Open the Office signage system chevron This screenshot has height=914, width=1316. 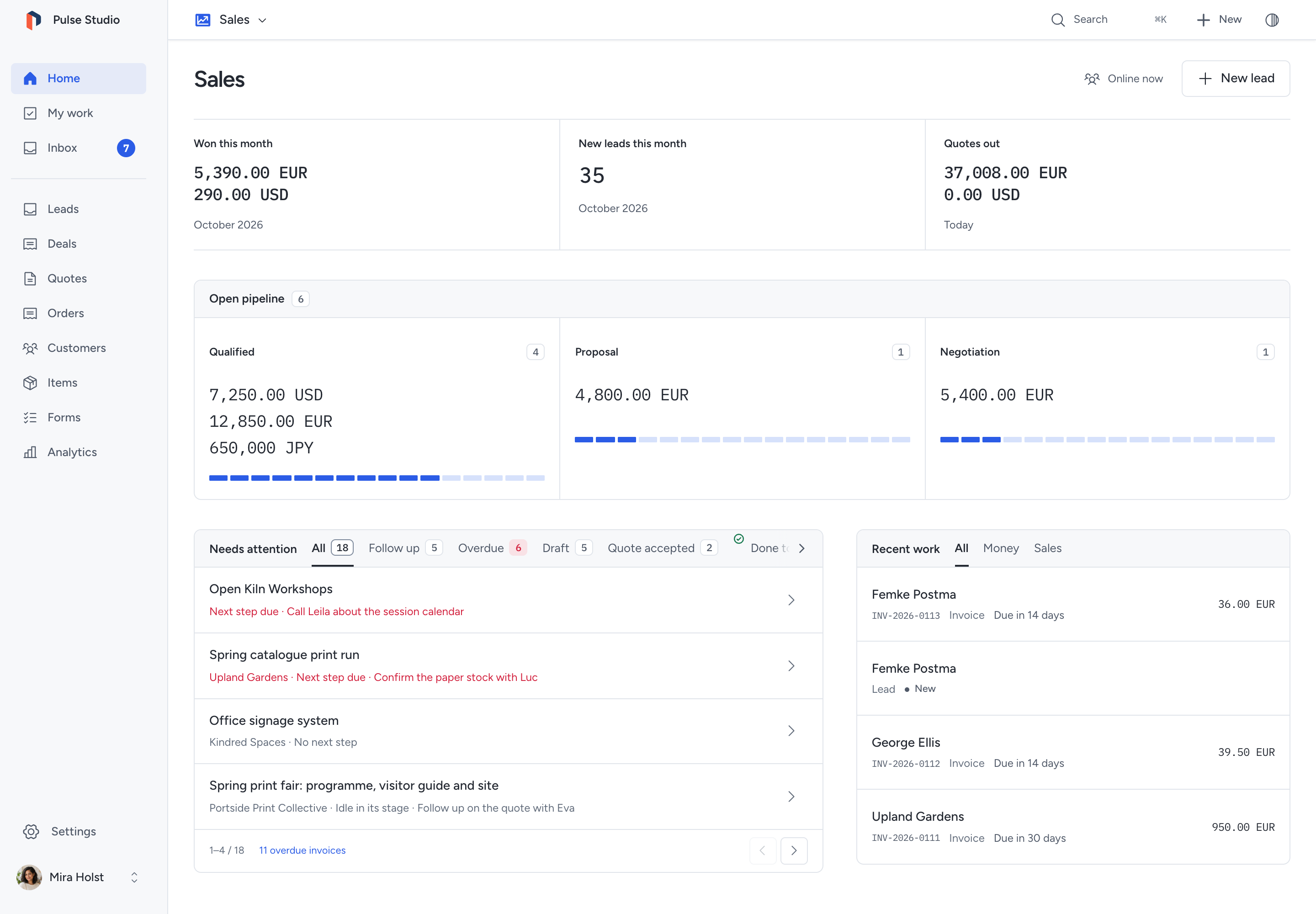coord(791,731)
